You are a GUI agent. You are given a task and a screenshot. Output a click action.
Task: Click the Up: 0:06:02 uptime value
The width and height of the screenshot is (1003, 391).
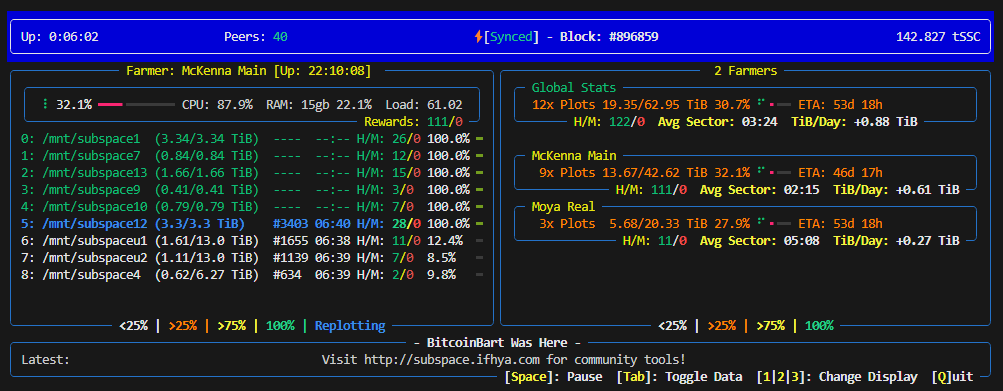[60, 36]
